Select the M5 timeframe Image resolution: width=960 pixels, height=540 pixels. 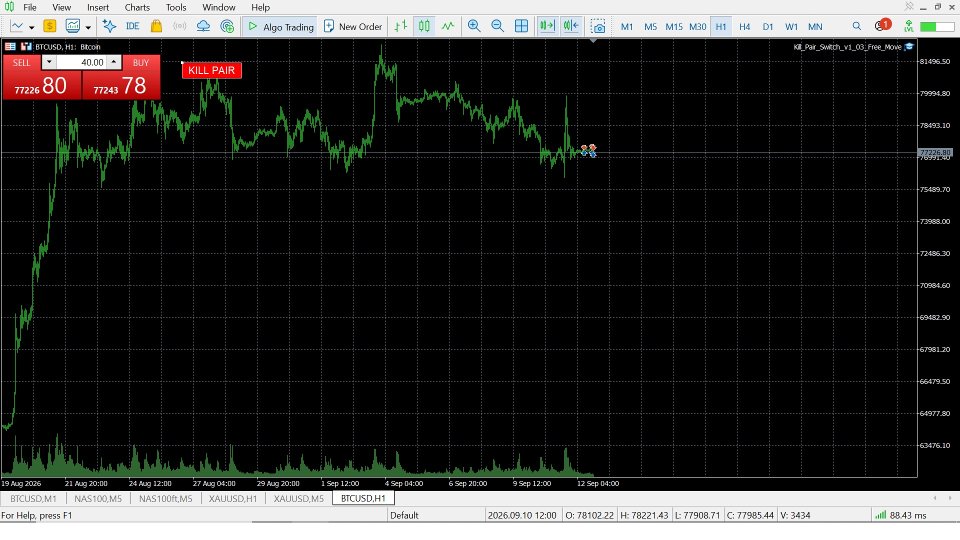650,27
